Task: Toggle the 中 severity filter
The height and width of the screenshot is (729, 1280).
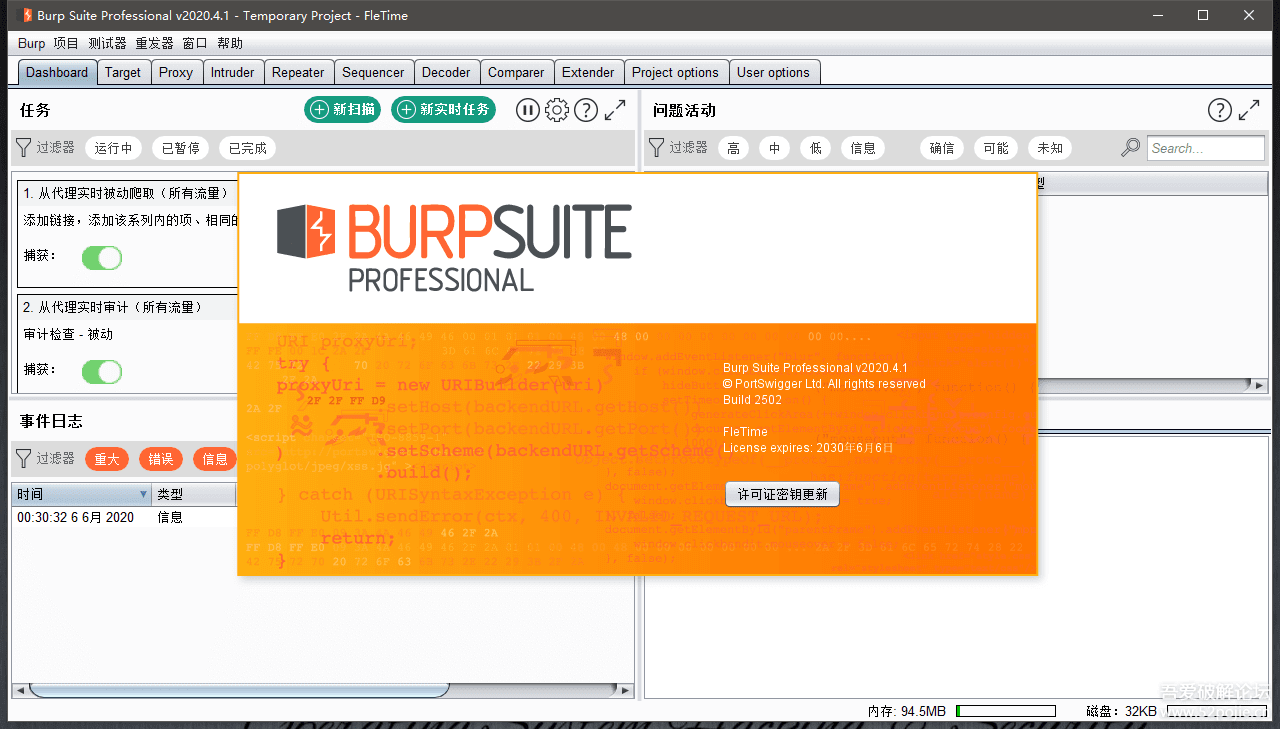Action: pyautogui.click(x=774, y=148)
